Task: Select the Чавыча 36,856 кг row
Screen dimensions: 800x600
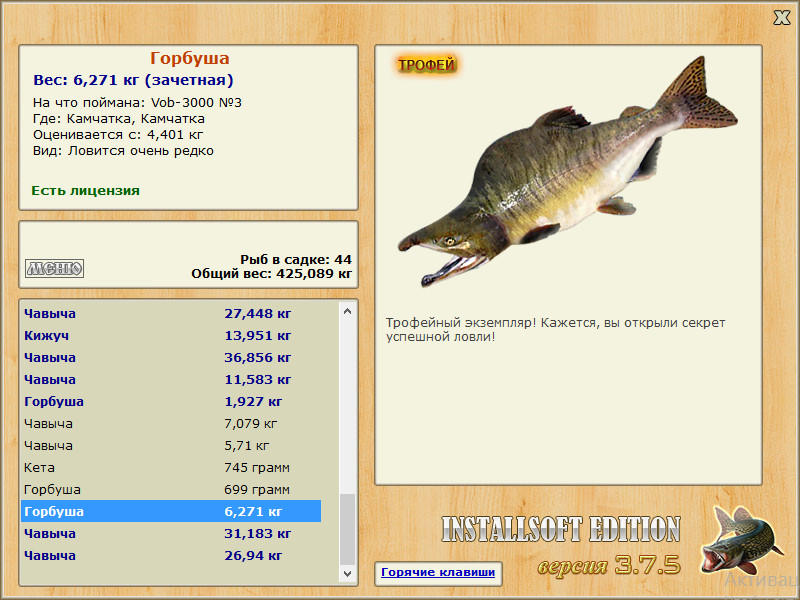Action: [171, 358]
